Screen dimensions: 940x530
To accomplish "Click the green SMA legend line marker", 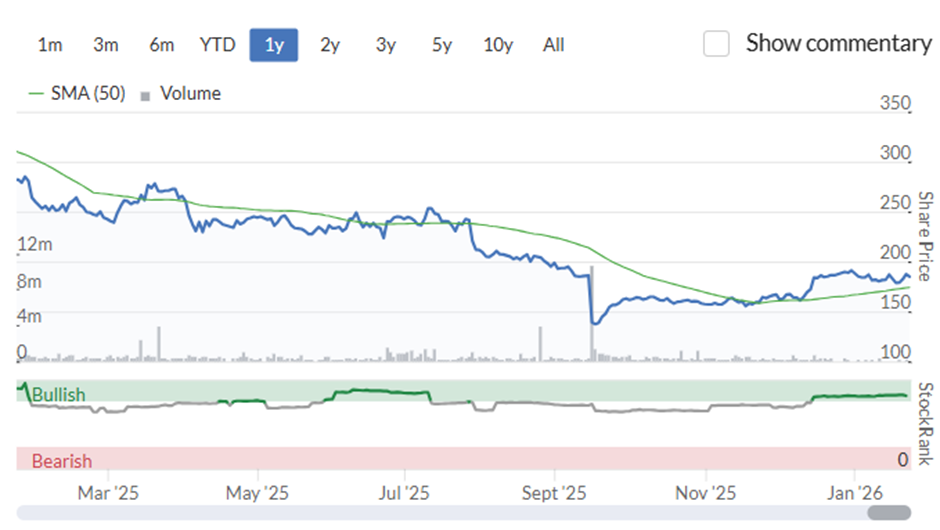I will tap(36, 94).
